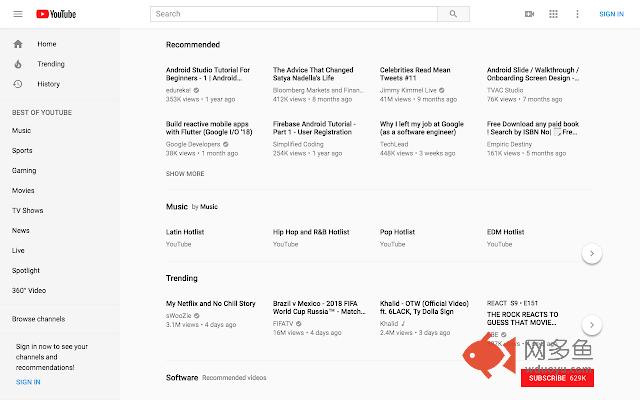Click the FIFATV channel name
The height and width of the screenshot is (400, 640).
click(x=283, y=324)
